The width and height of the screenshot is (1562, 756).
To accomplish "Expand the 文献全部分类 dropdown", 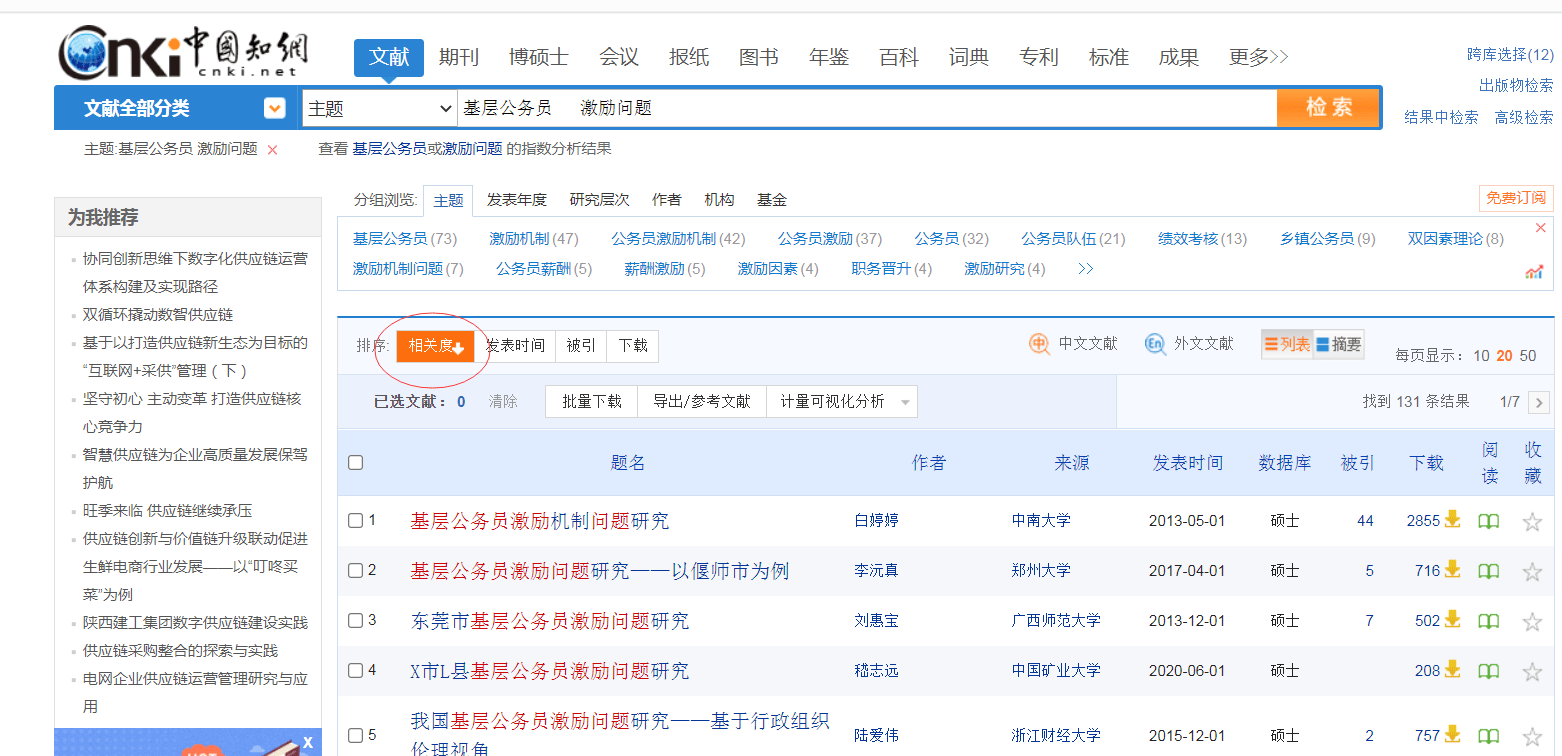I will click(x=274, y=107).
